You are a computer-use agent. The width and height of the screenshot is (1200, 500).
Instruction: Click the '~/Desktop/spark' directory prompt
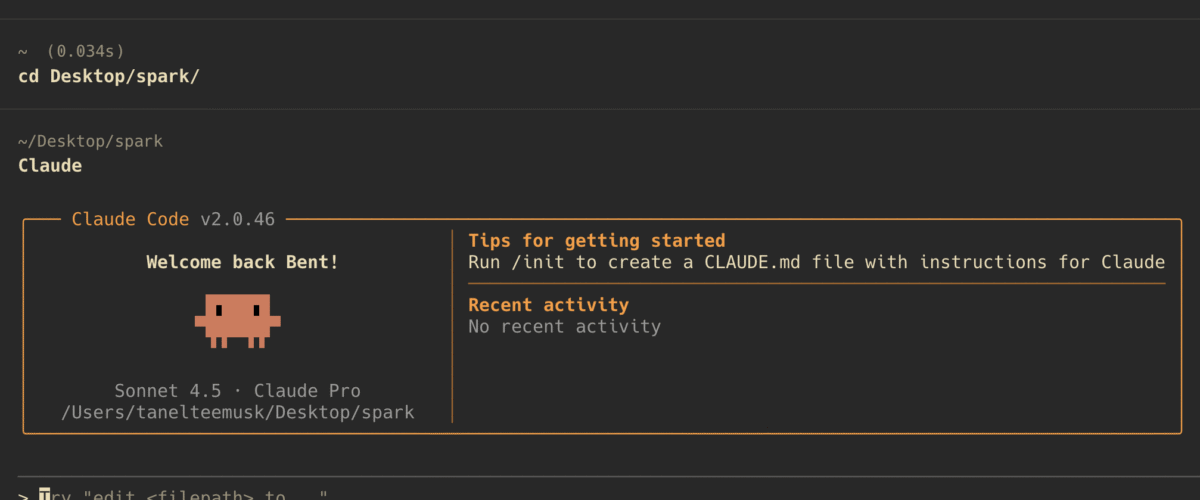(x=90, y=141)
